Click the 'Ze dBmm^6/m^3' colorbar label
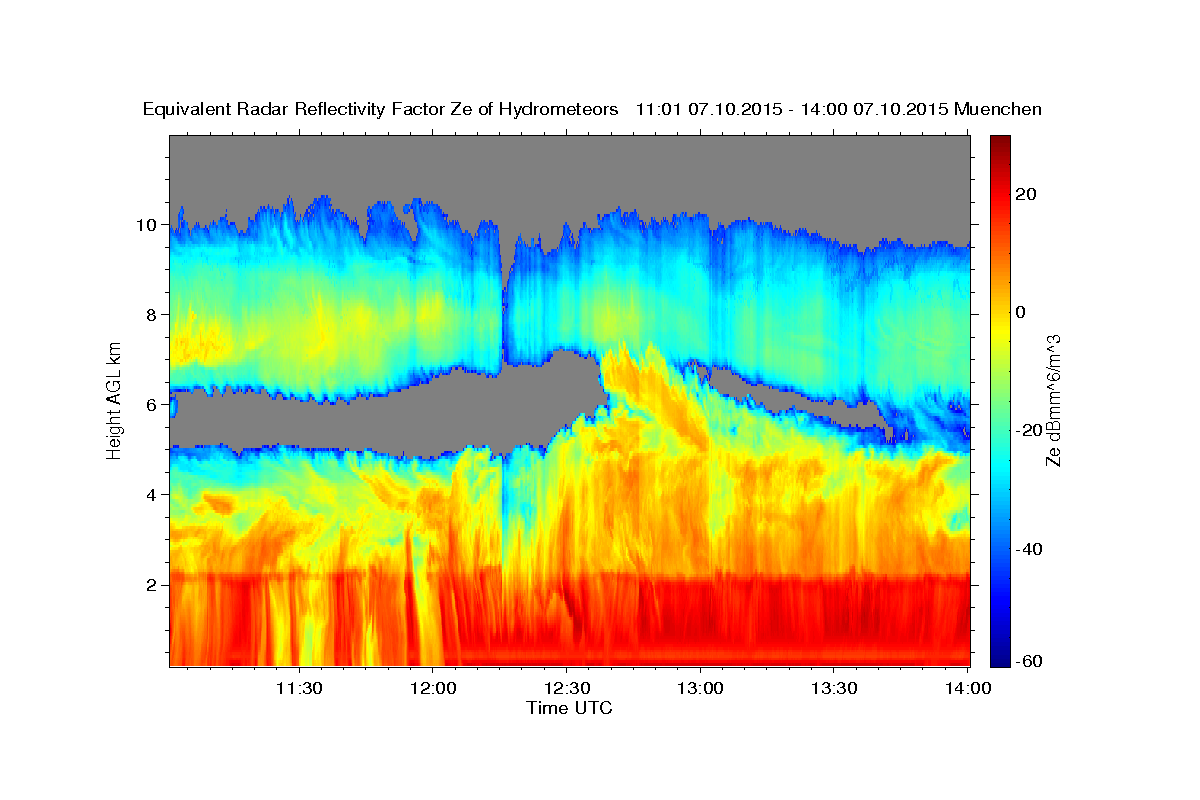The height and width of the screenshot is (800, 1200). (x=1052, y=400)
